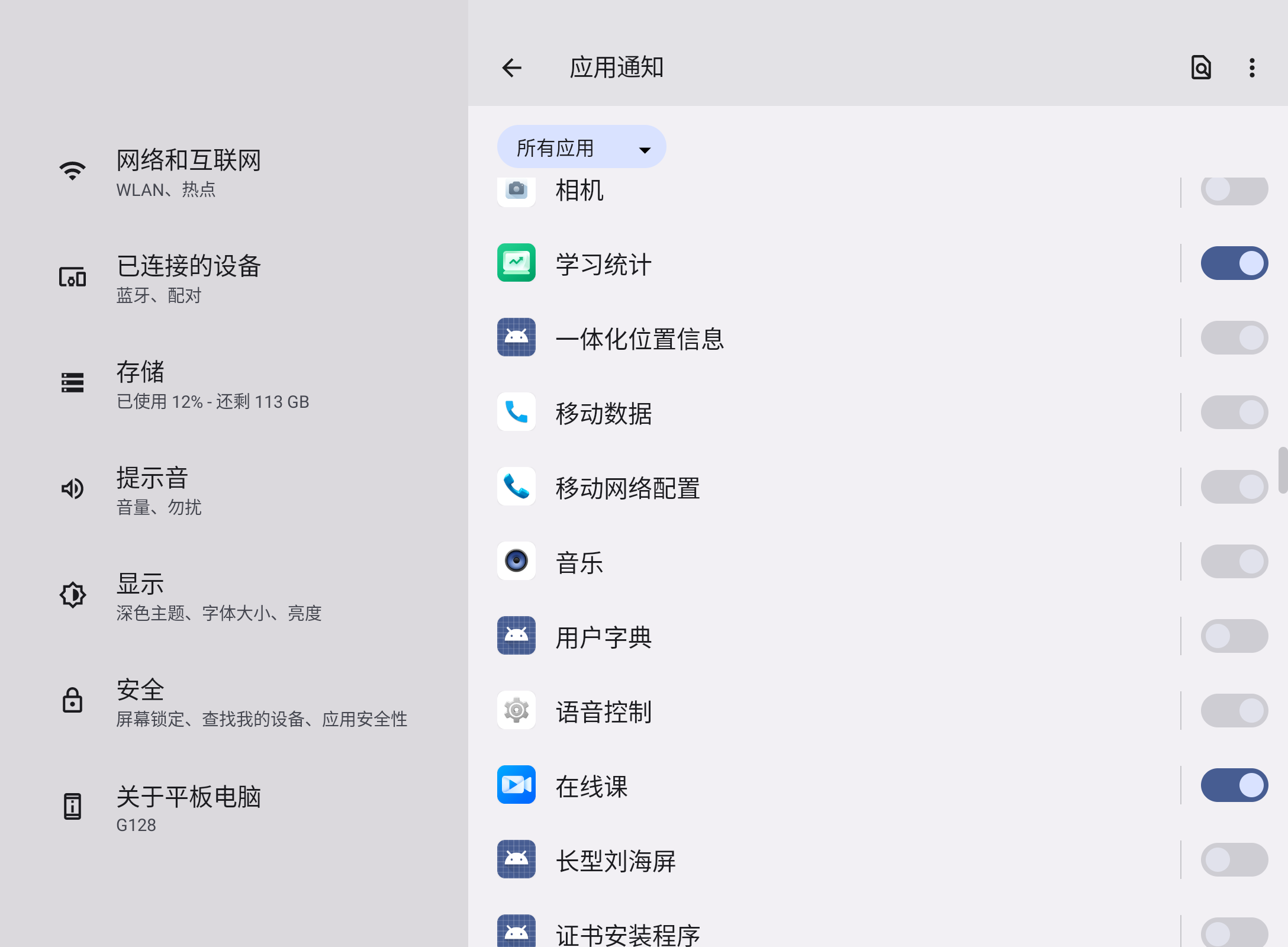The width and height of the screenshot is (1288, 947).
Task: Open the three-dot overflow menu
Action: (x=1252, y=68)
